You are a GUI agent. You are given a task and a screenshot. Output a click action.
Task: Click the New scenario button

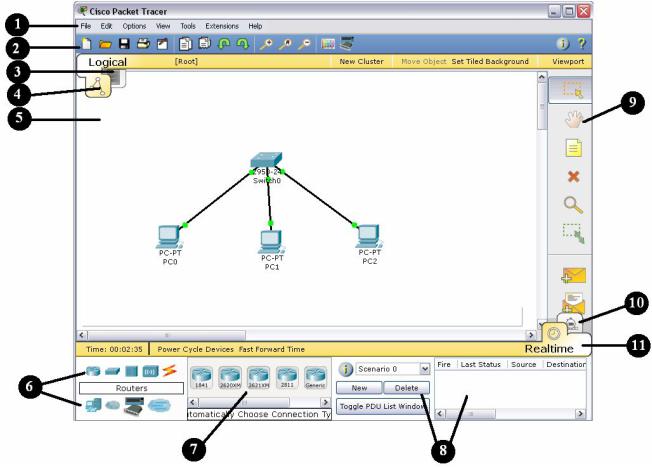tap(359, 388)
